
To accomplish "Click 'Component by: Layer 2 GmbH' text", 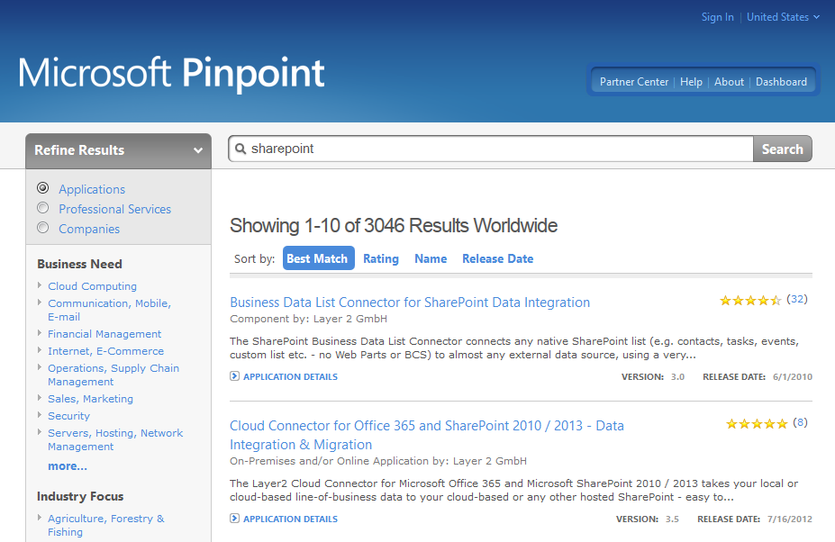I will 308,319.
